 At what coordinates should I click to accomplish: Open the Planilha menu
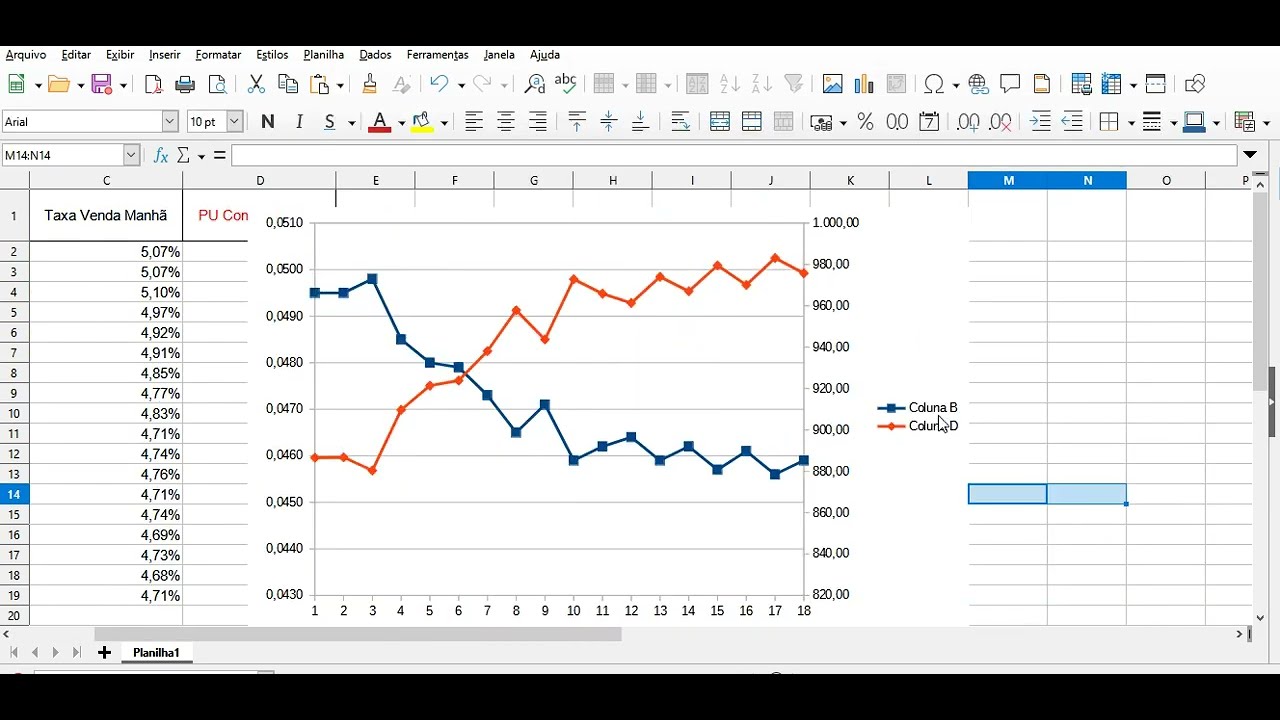tap(324, 55)
